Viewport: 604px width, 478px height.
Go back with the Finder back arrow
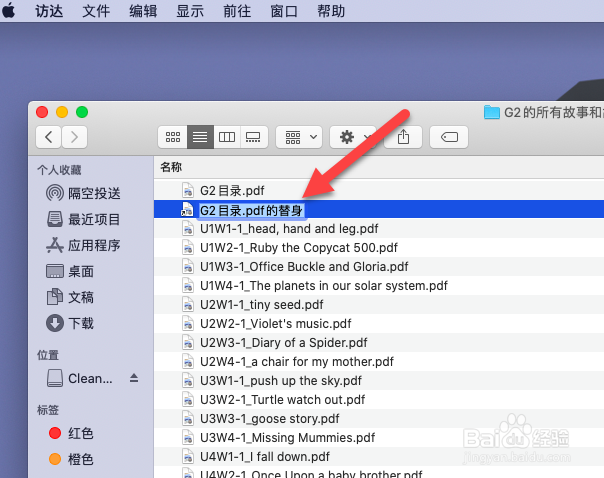(49, 137)
